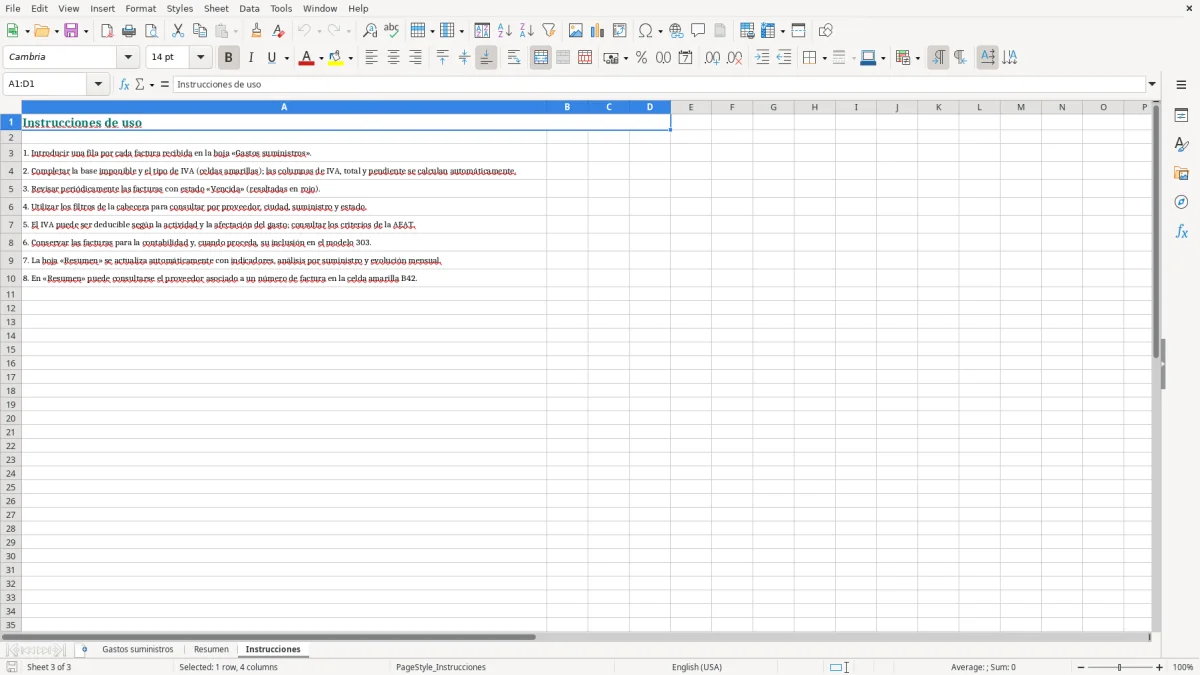The image size is (1200, 675).
Task: Click the Copy icon
Action: [200, 31]
